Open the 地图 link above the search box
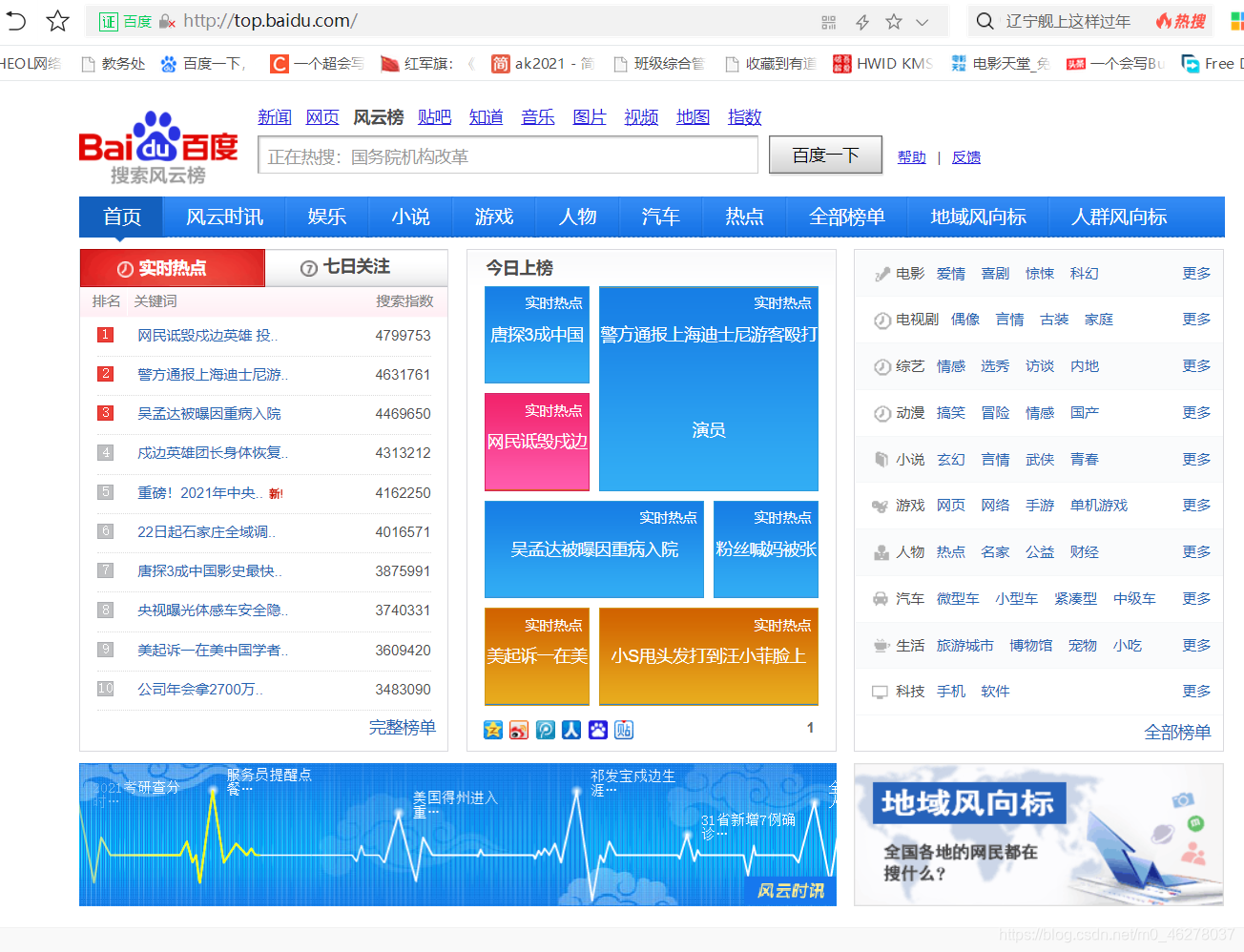1244x952 pixels. pyautogui.click(x=693, y=116)
